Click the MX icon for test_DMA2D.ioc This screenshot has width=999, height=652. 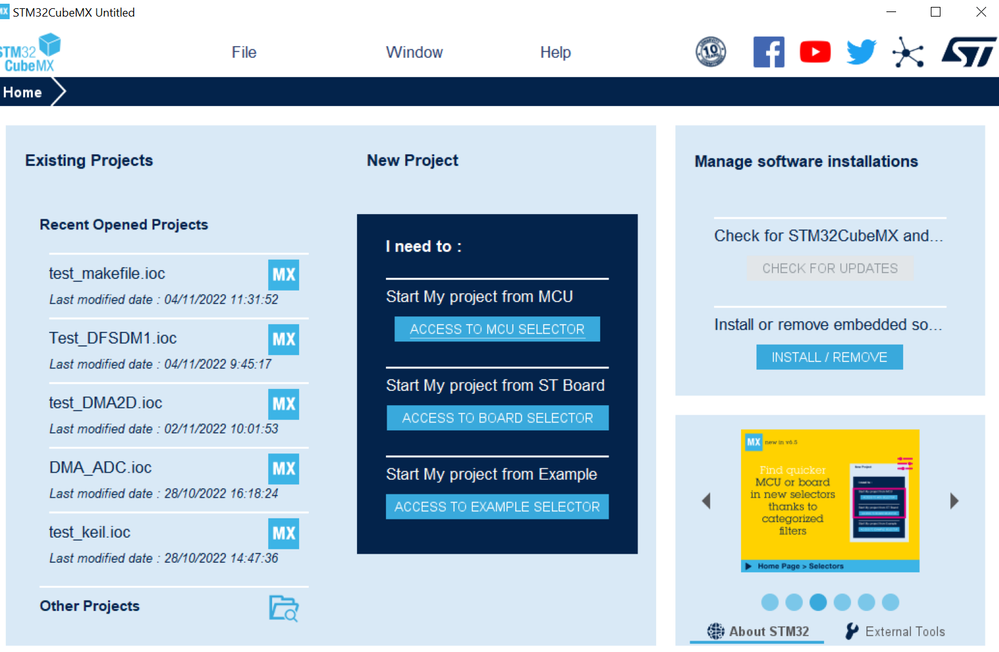284,404
